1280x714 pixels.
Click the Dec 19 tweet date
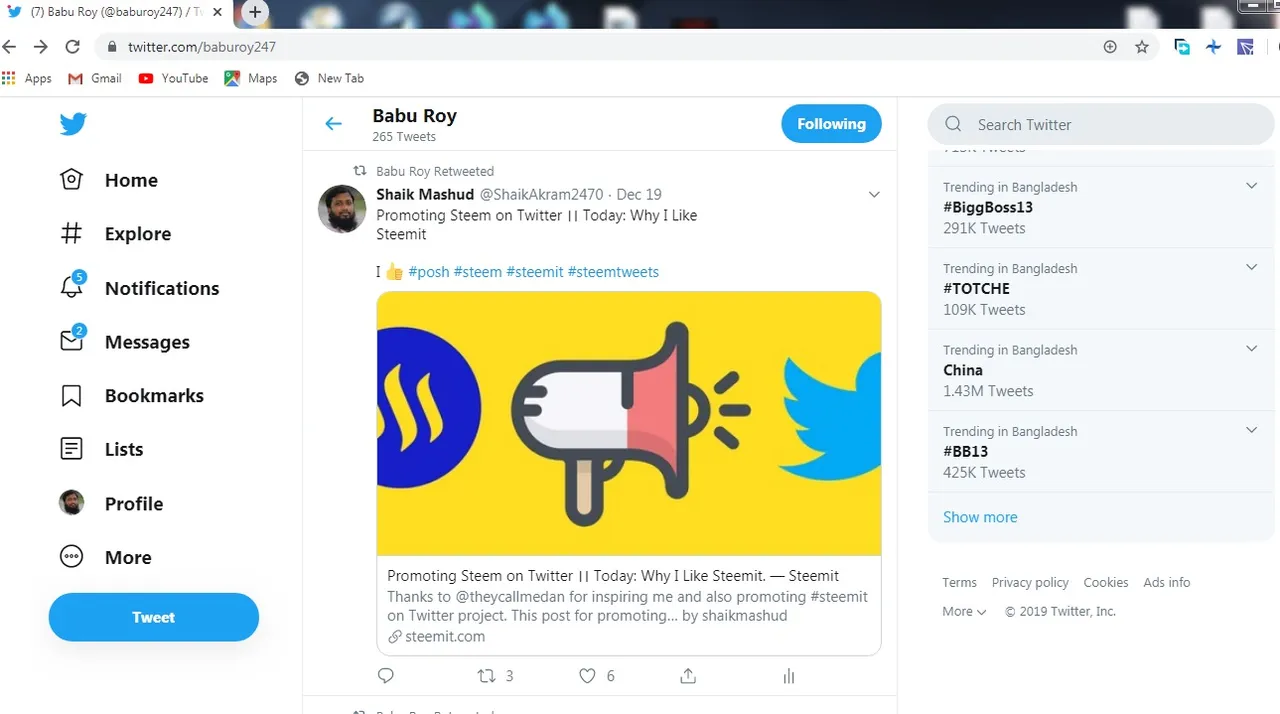[x=639, y=195]
